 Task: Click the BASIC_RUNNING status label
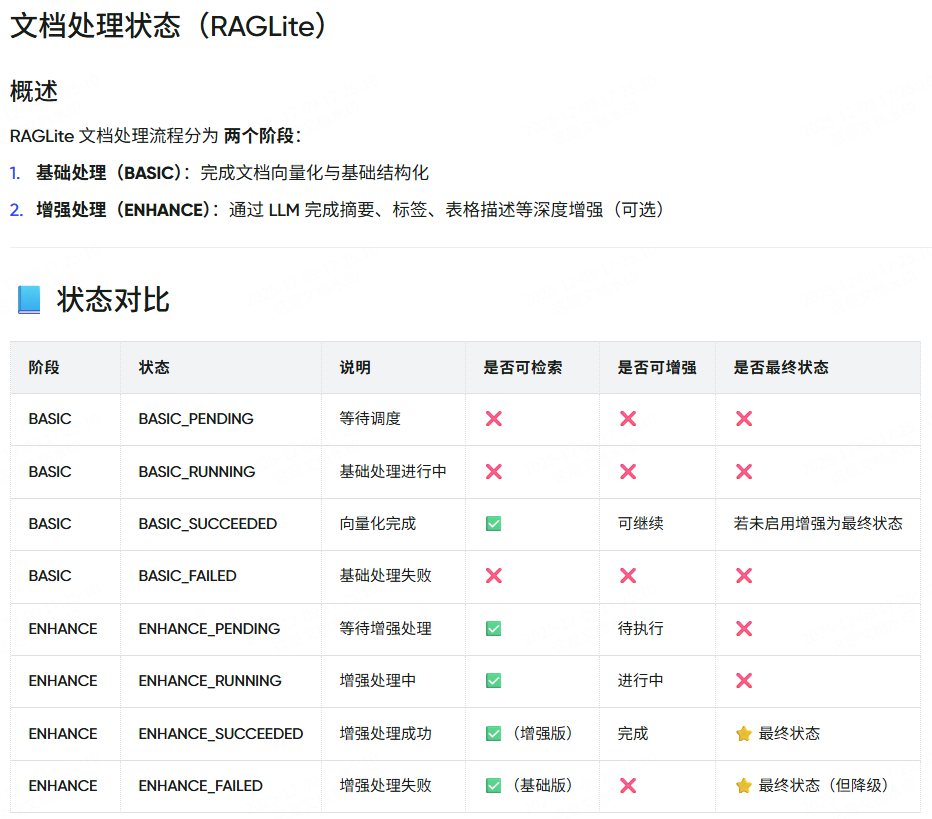click(196, 471)
